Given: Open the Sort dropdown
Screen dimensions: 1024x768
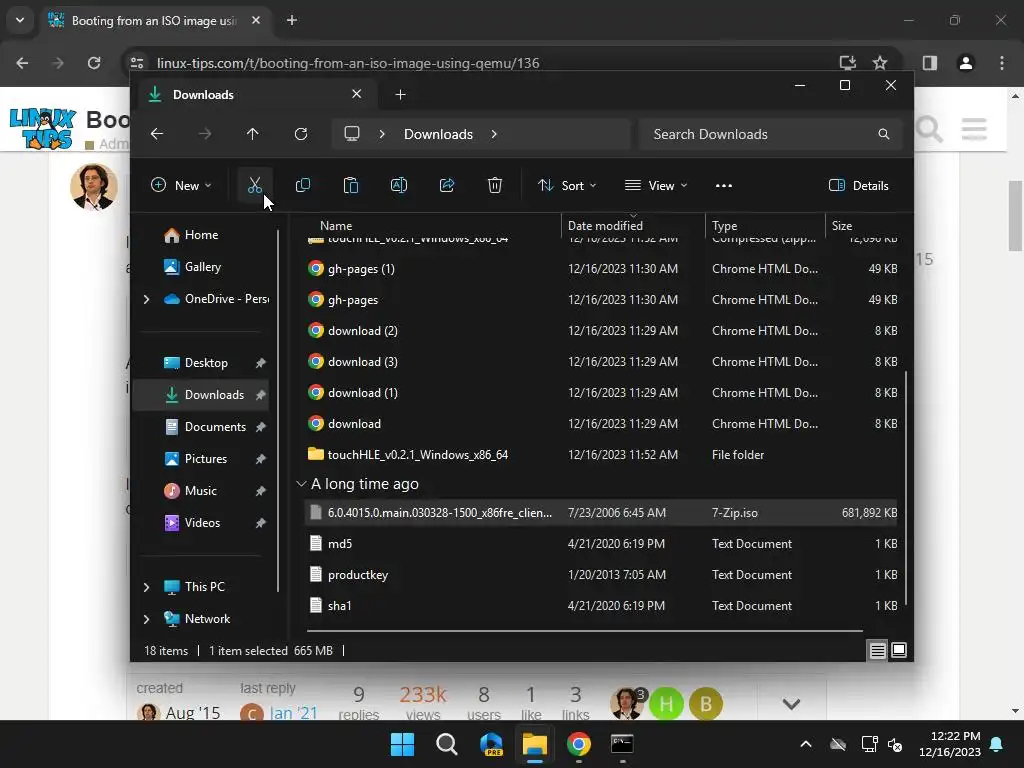Looking at the screenshot, I should 566,185.
